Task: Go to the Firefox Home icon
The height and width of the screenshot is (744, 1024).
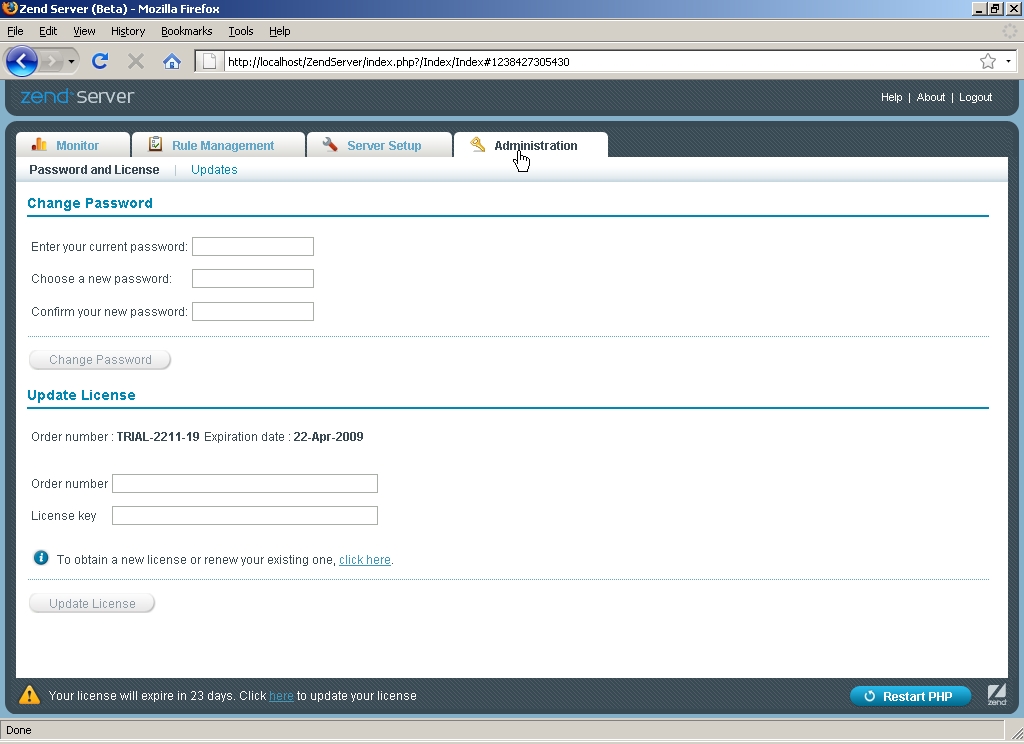Action: [x=172, y=61]
